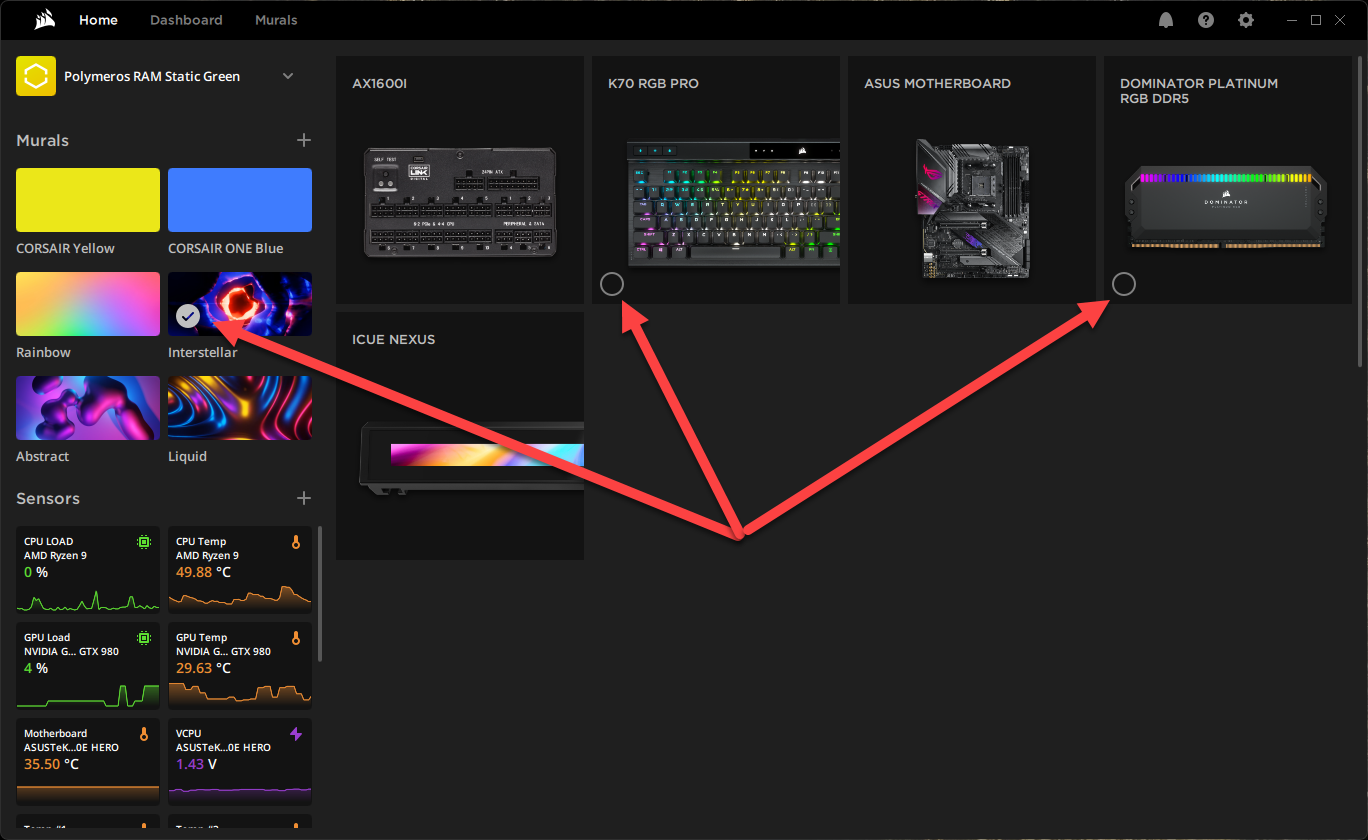1368x840 pixels.
Task: Minimize the iCUE window
Action: [x=1291, y=20]
